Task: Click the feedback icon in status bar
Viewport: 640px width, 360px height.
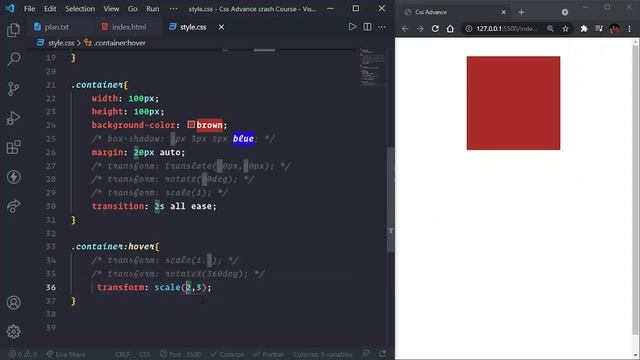Action: point(366,354)
